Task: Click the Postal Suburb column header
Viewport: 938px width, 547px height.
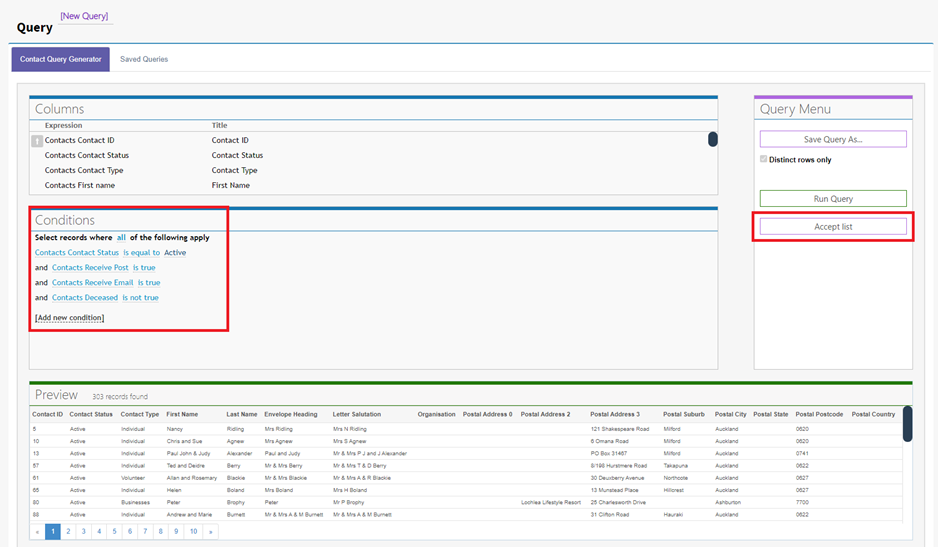Action: click(x=684, y=414)
